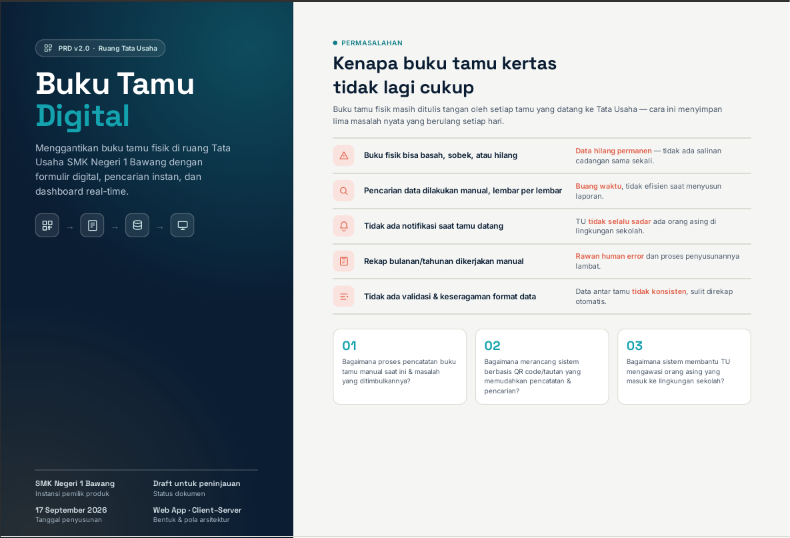Select card 01 about proses pencatatan buku tamu
Image resolution: width=790 pixels, height=538 pixels.
(x=400, y=367)
